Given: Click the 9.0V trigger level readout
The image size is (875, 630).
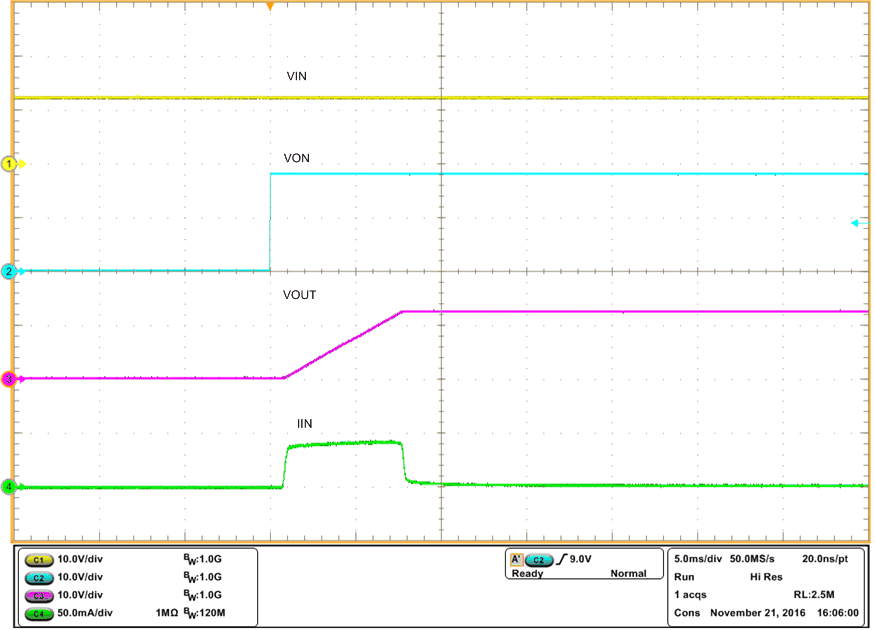Looking at the screenshot, I should click(x=581, y=558).
